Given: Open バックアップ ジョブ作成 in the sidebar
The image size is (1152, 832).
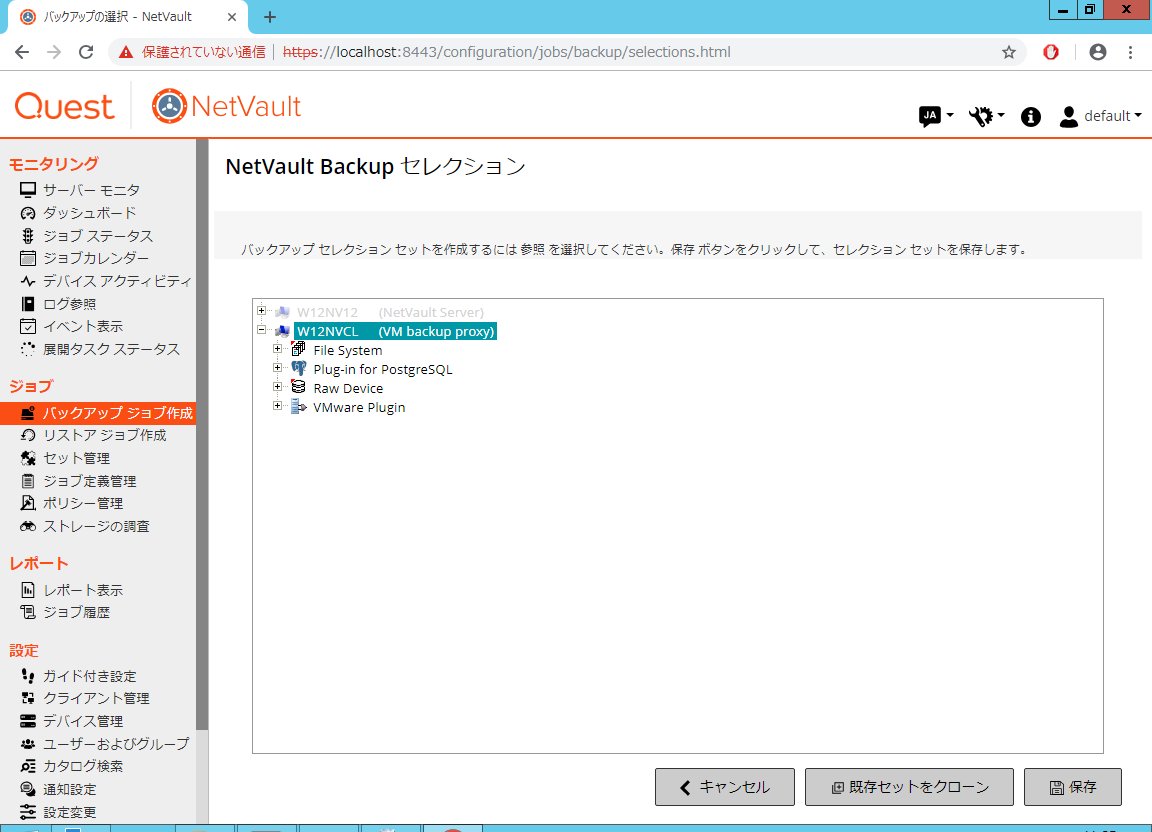Looking at the screenshot, I should pyautogui.click(x=98, y=412).
